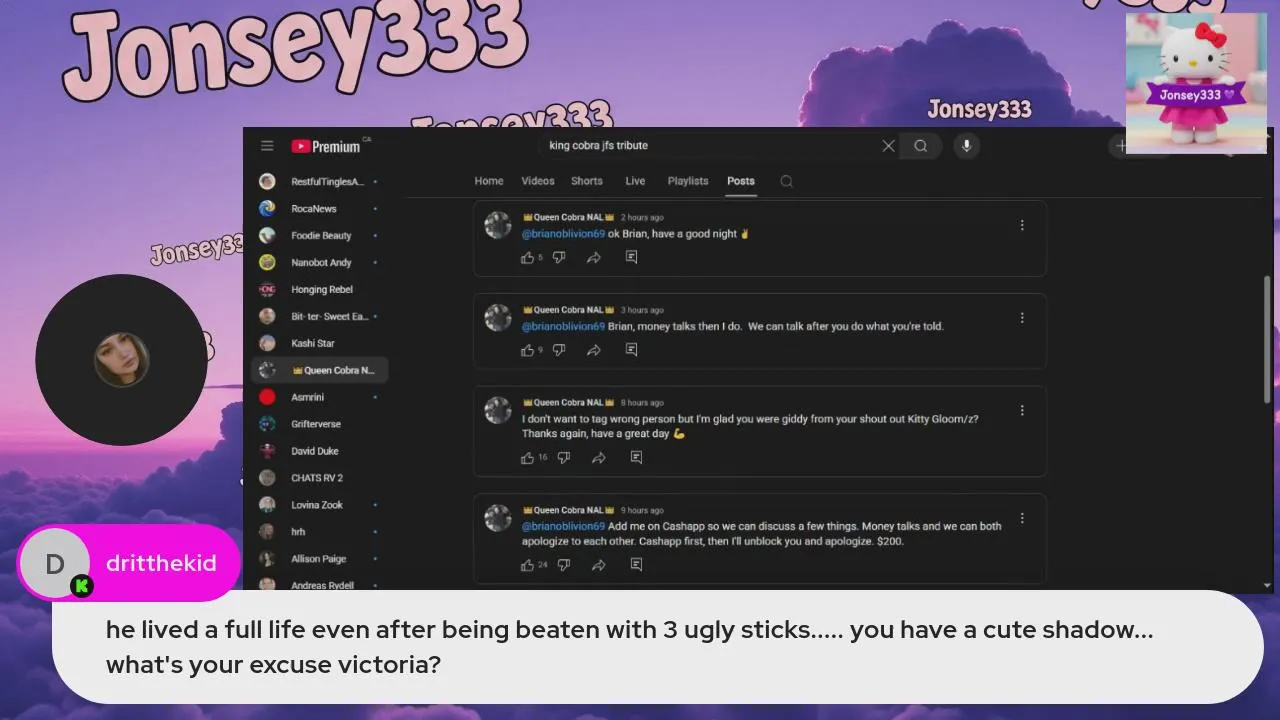Screen dimensions: 1280x720
Task: Clear the search box with the X icon
Action: point(888,146)
